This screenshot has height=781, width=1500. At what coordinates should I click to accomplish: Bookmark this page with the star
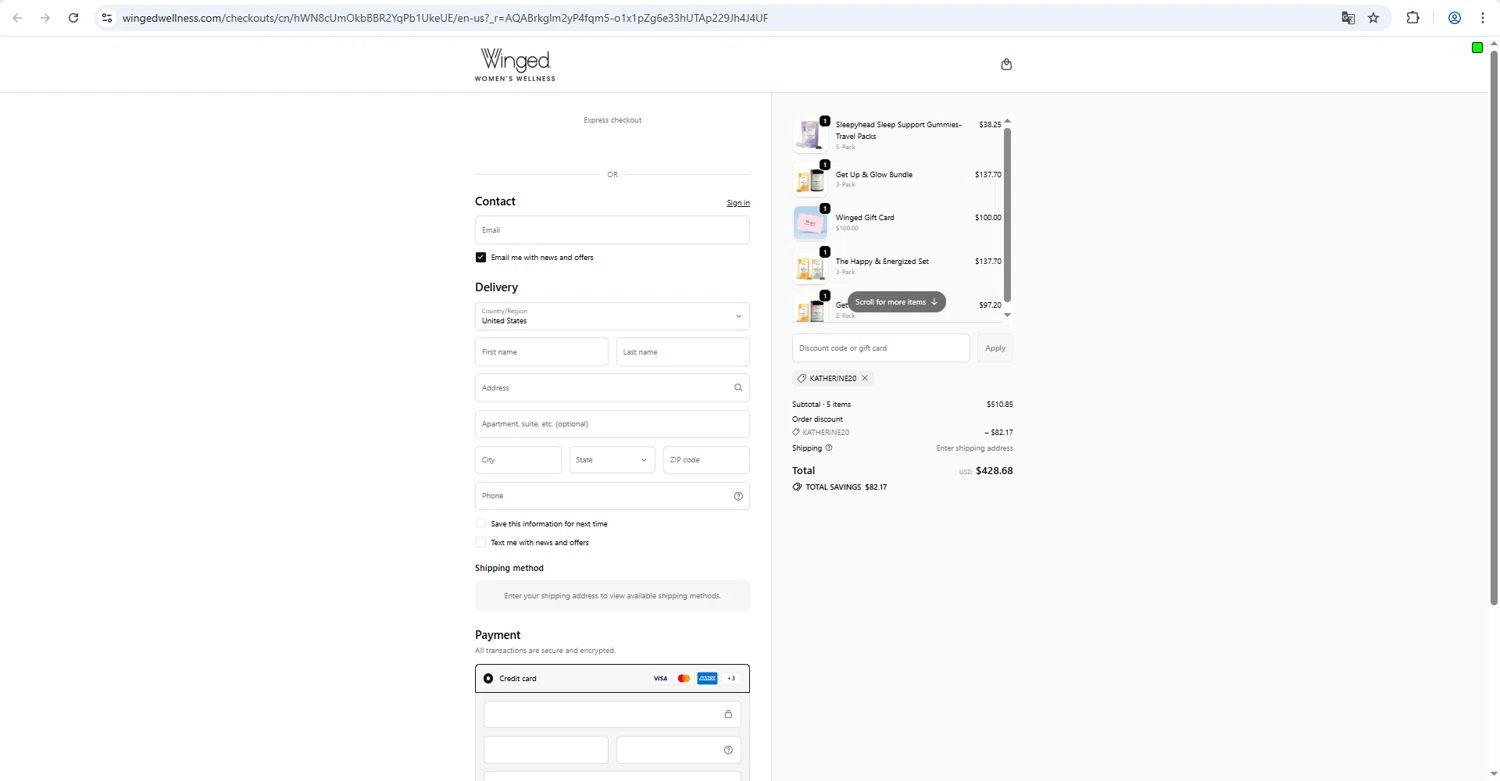coord(1374,18)
